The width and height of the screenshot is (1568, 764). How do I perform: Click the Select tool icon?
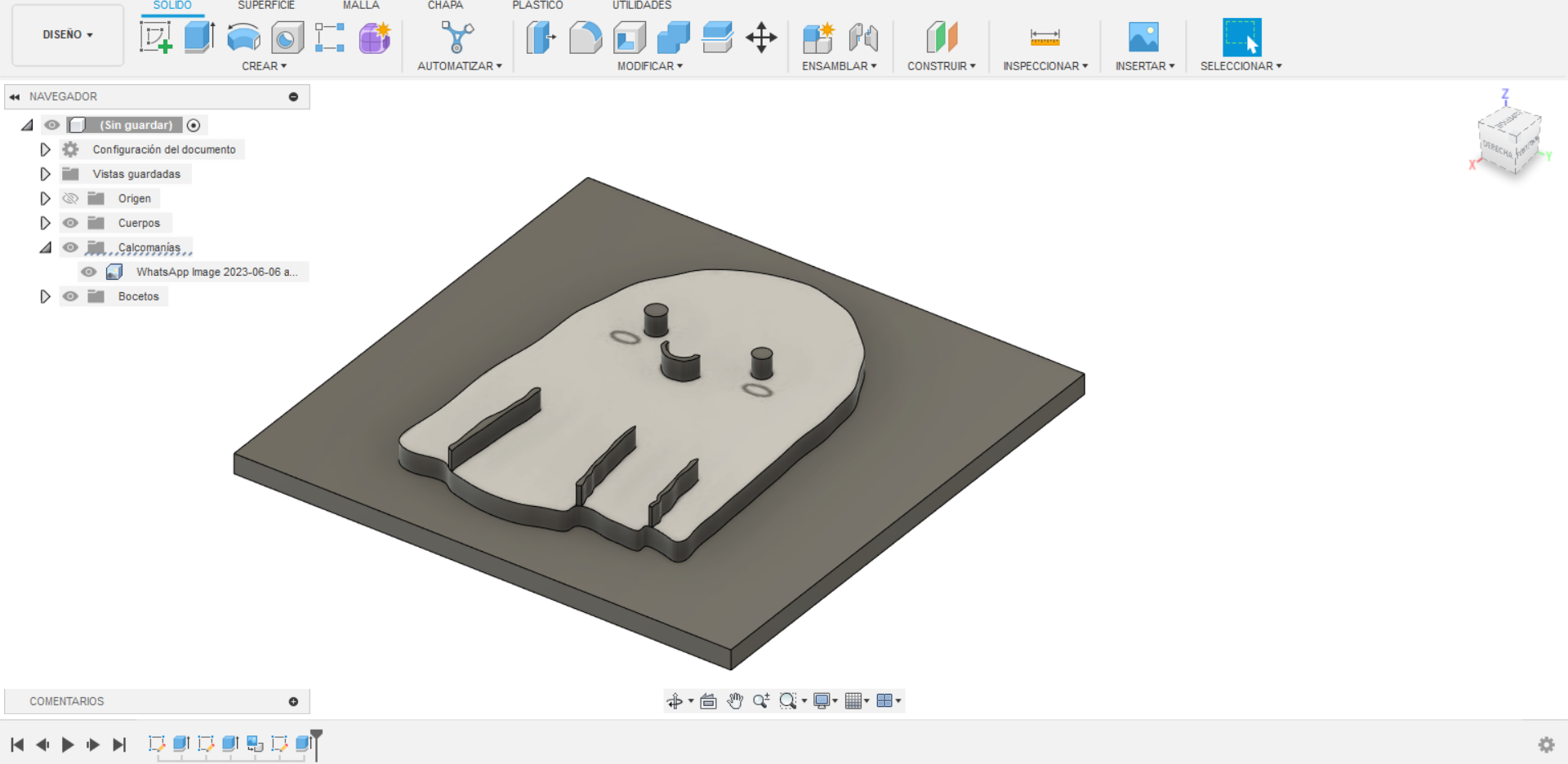point(1242,38)
